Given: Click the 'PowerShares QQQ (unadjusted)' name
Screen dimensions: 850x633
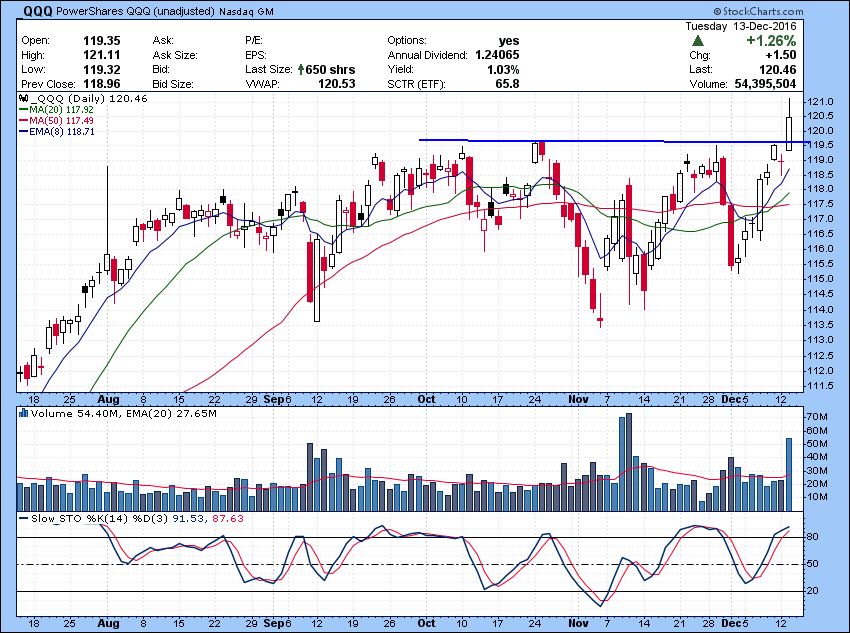Looking at the screenshot, I should click(135, 11).
